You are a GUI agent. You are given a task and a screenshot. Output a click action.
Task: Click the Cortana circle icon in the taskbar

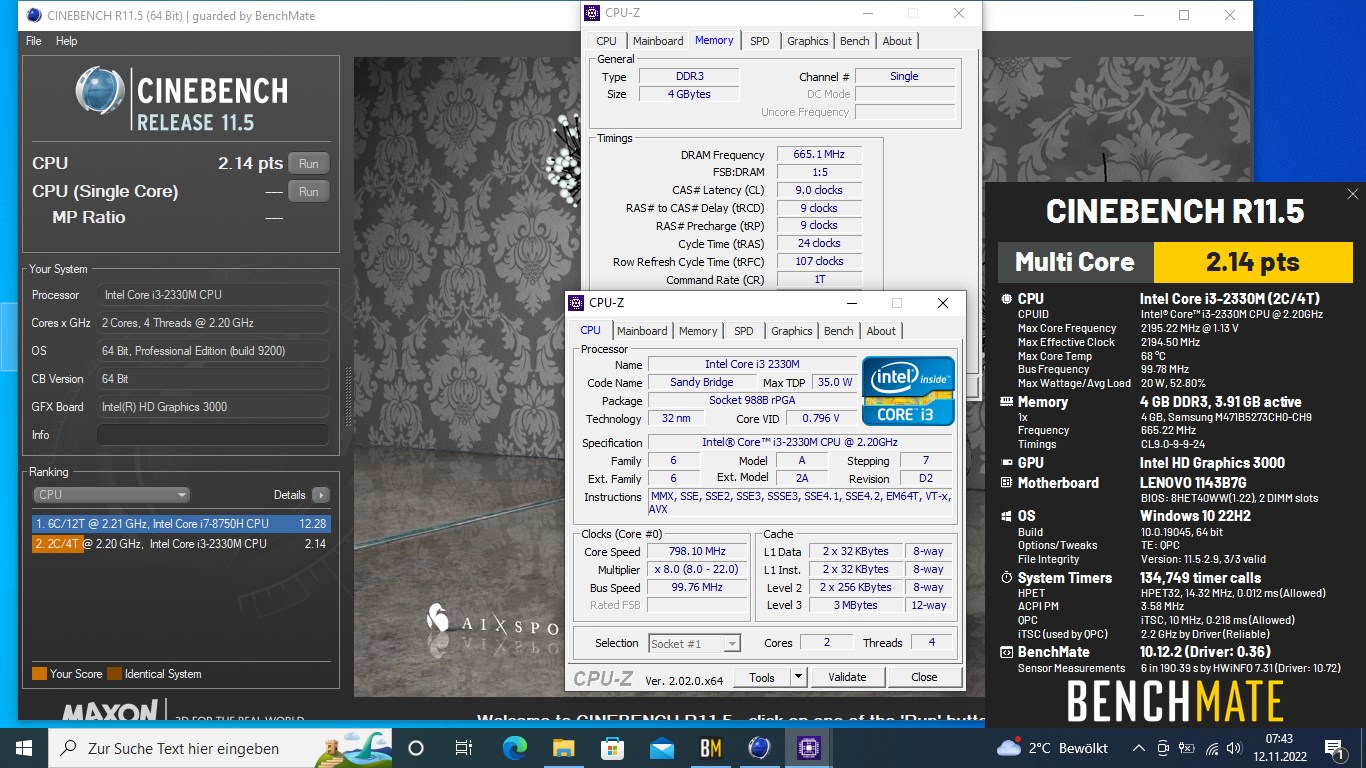[416, 748]
